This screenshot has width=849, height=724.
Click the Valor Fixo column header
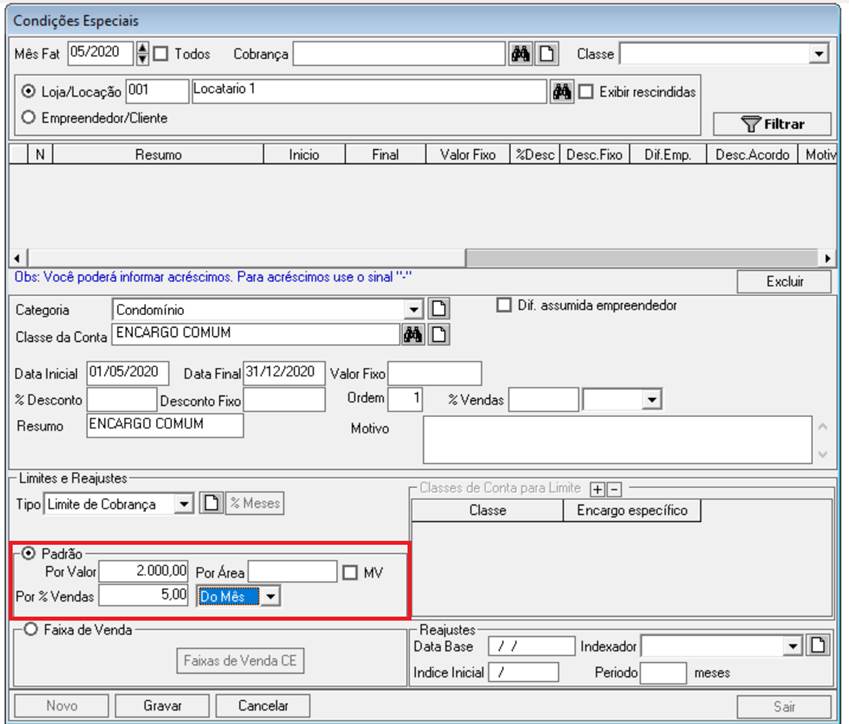click(x=468, y=155)
